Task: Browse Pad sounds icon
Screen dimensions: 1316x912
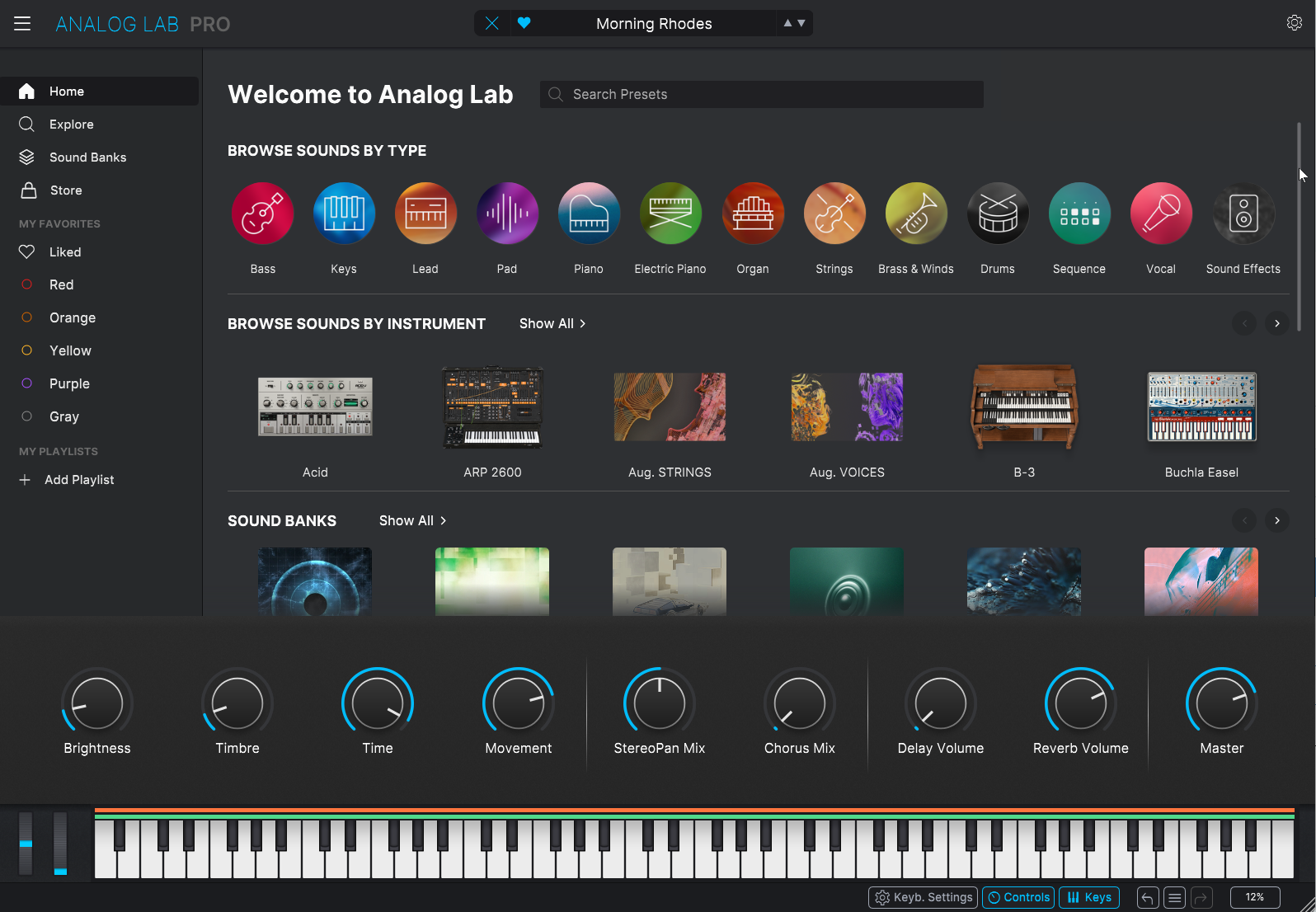Action: pyautogui.click(x=507, y=214)
